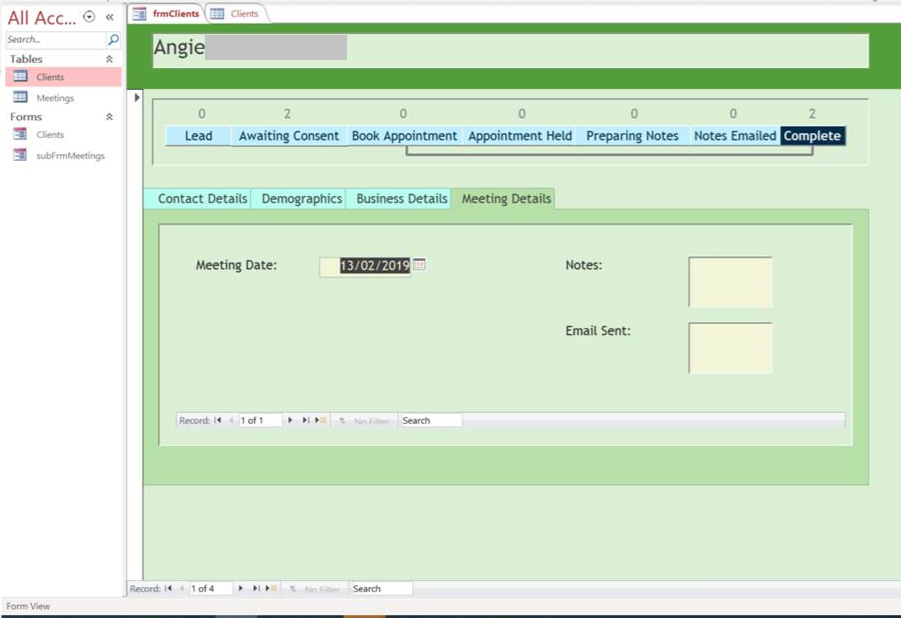Click the count '2' above Awaiting Consent

coord(287,114)
